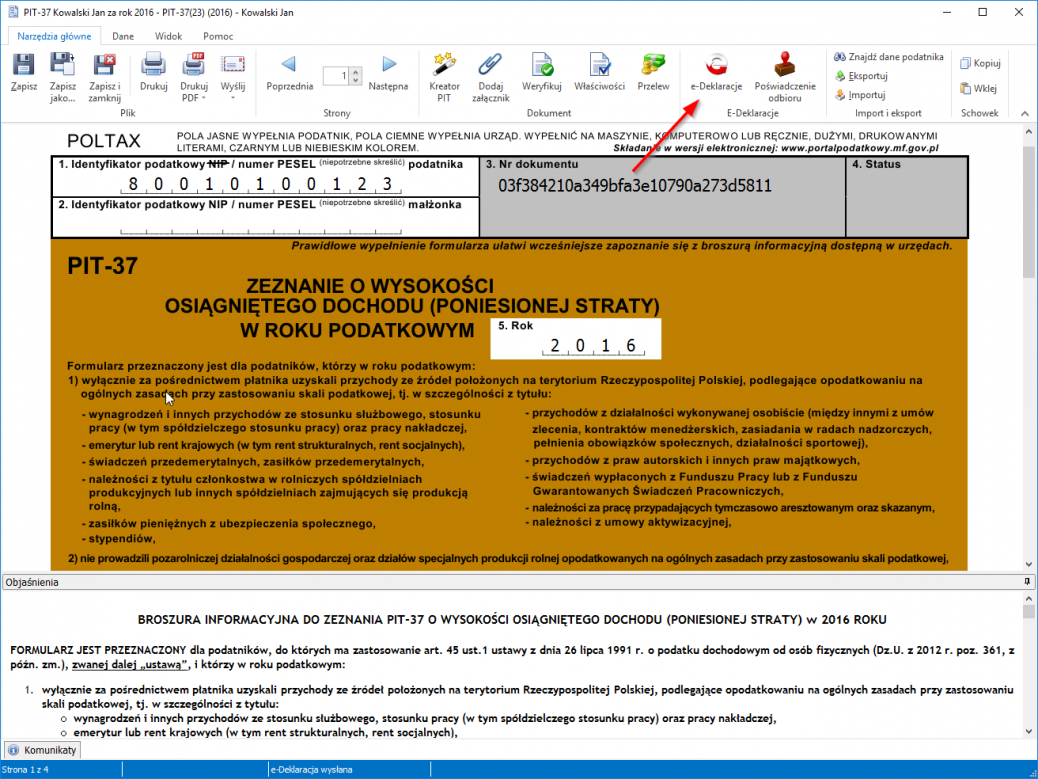Viewport: 1038px width, 779px height.
Task: Open the e-Deklaracje sending tool
Action: pos(716,71)
